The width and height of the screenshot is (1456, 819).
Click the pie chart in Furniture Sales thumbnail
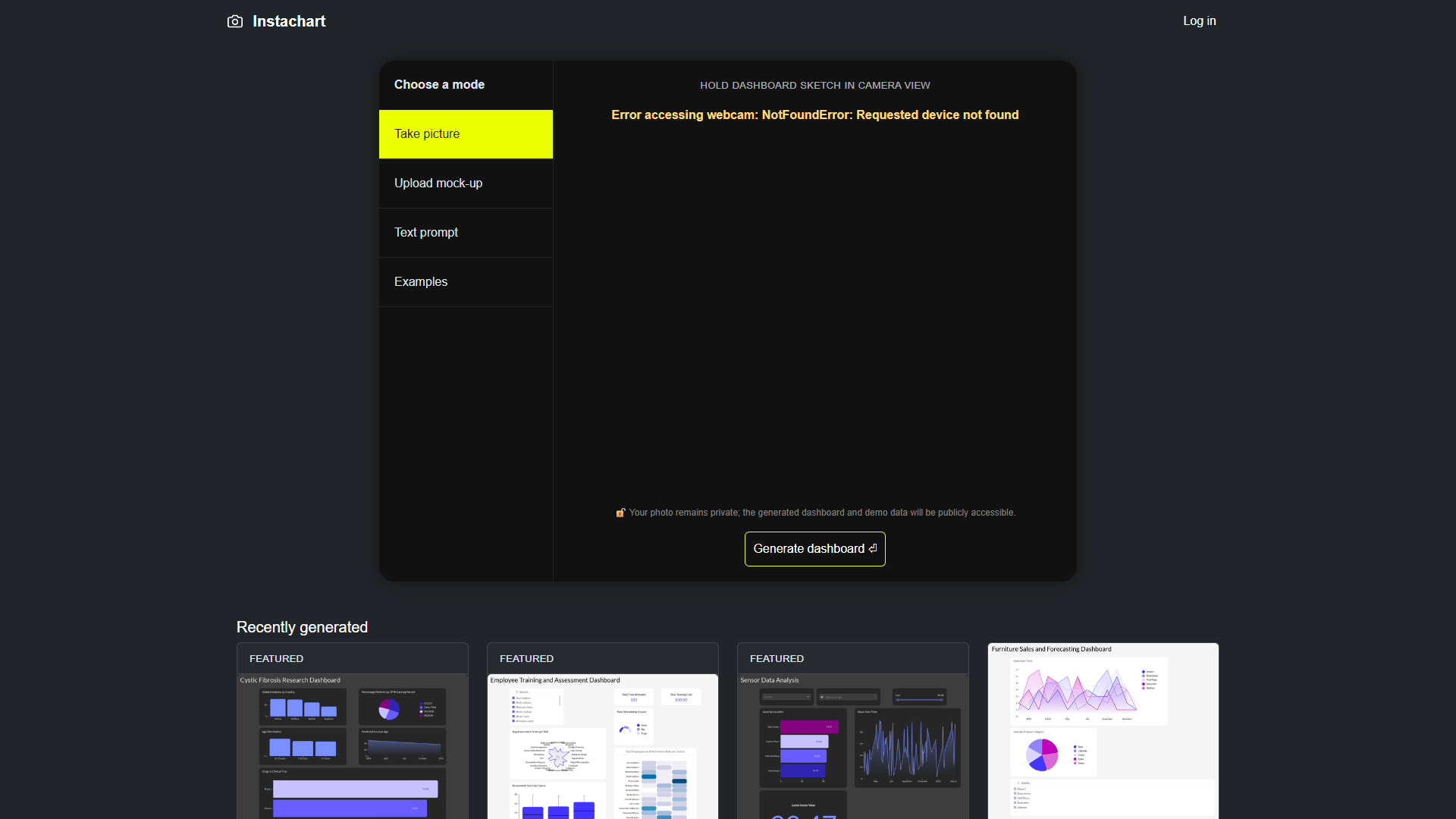(x=1042, y=755)
